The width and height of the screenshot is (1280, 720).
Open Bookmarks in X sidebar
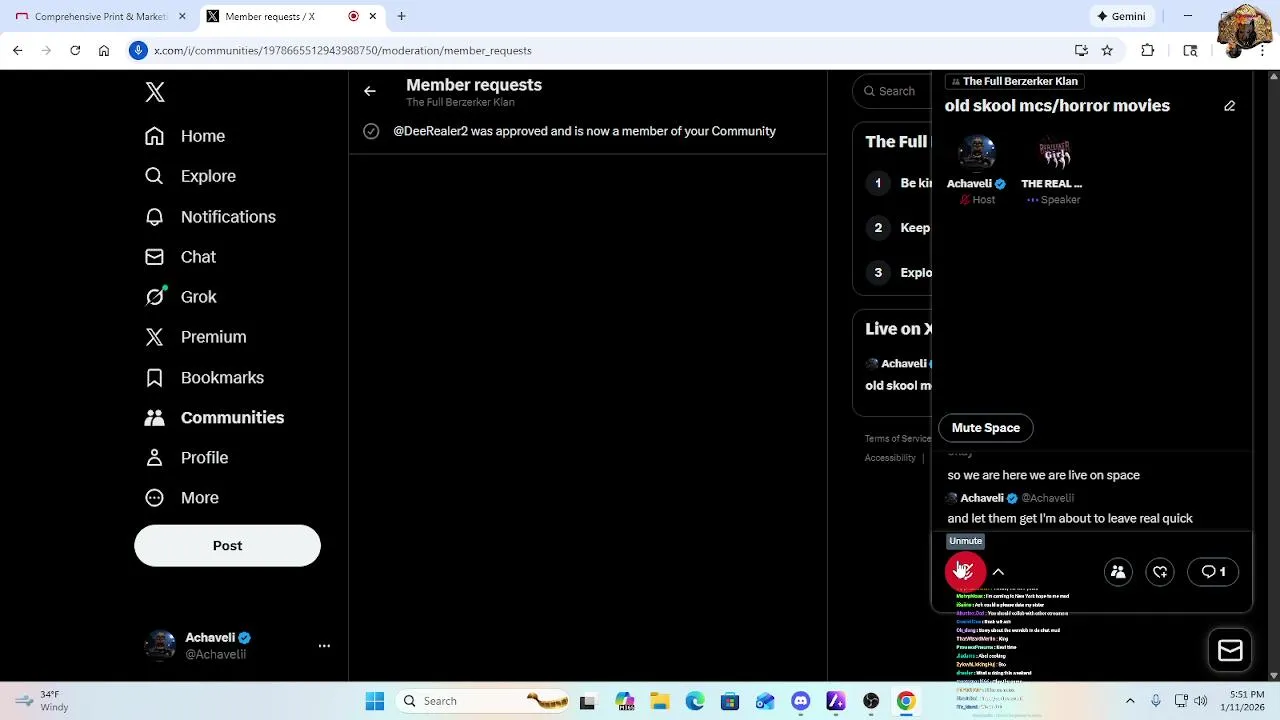[x=204, y=378]
